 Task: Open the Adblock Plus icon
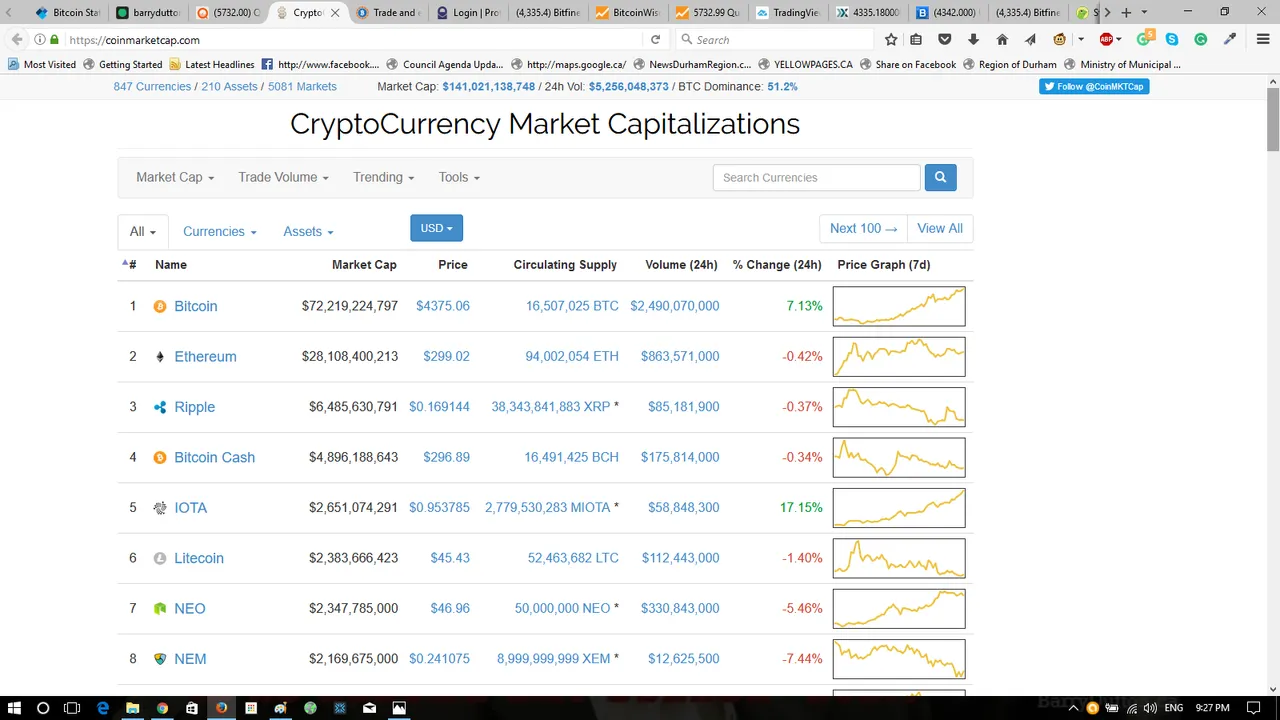pos(1106,40)
